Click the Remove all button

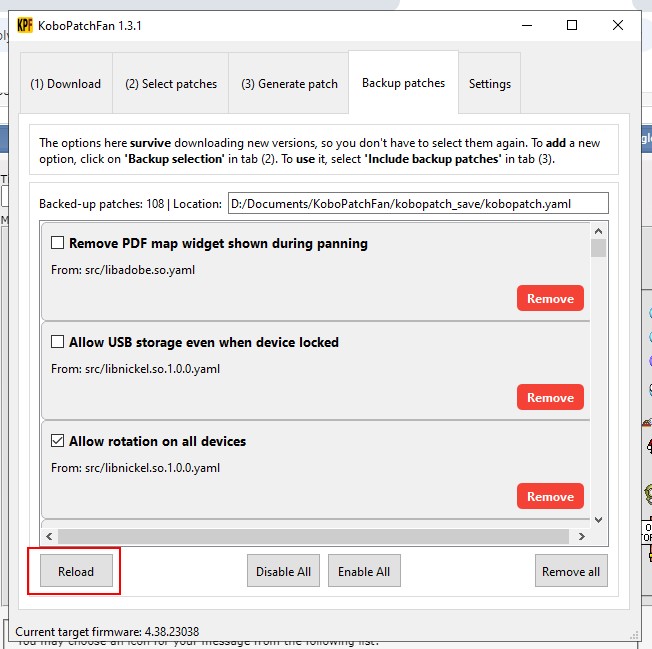coord(571,571)
